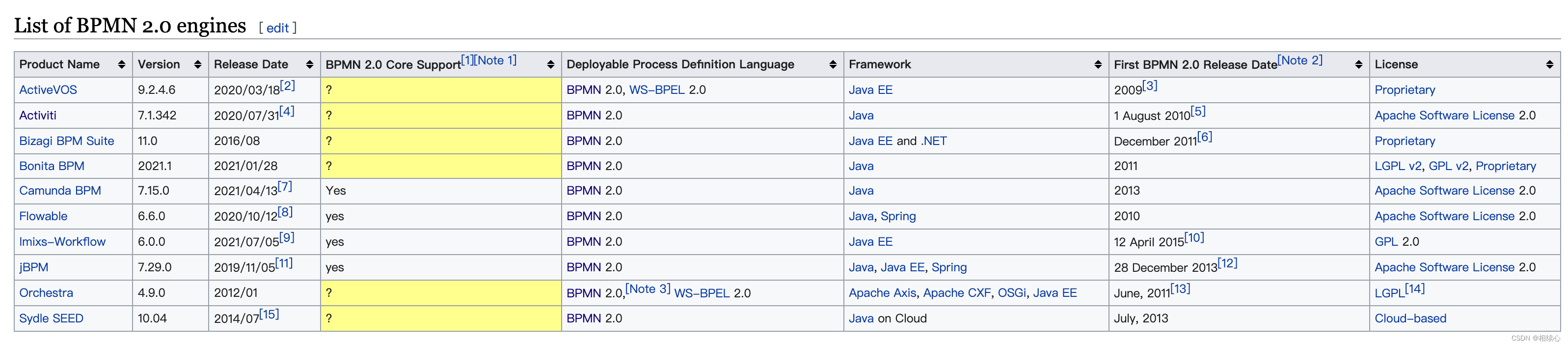Select version text 10.04

tap(152, 318)
